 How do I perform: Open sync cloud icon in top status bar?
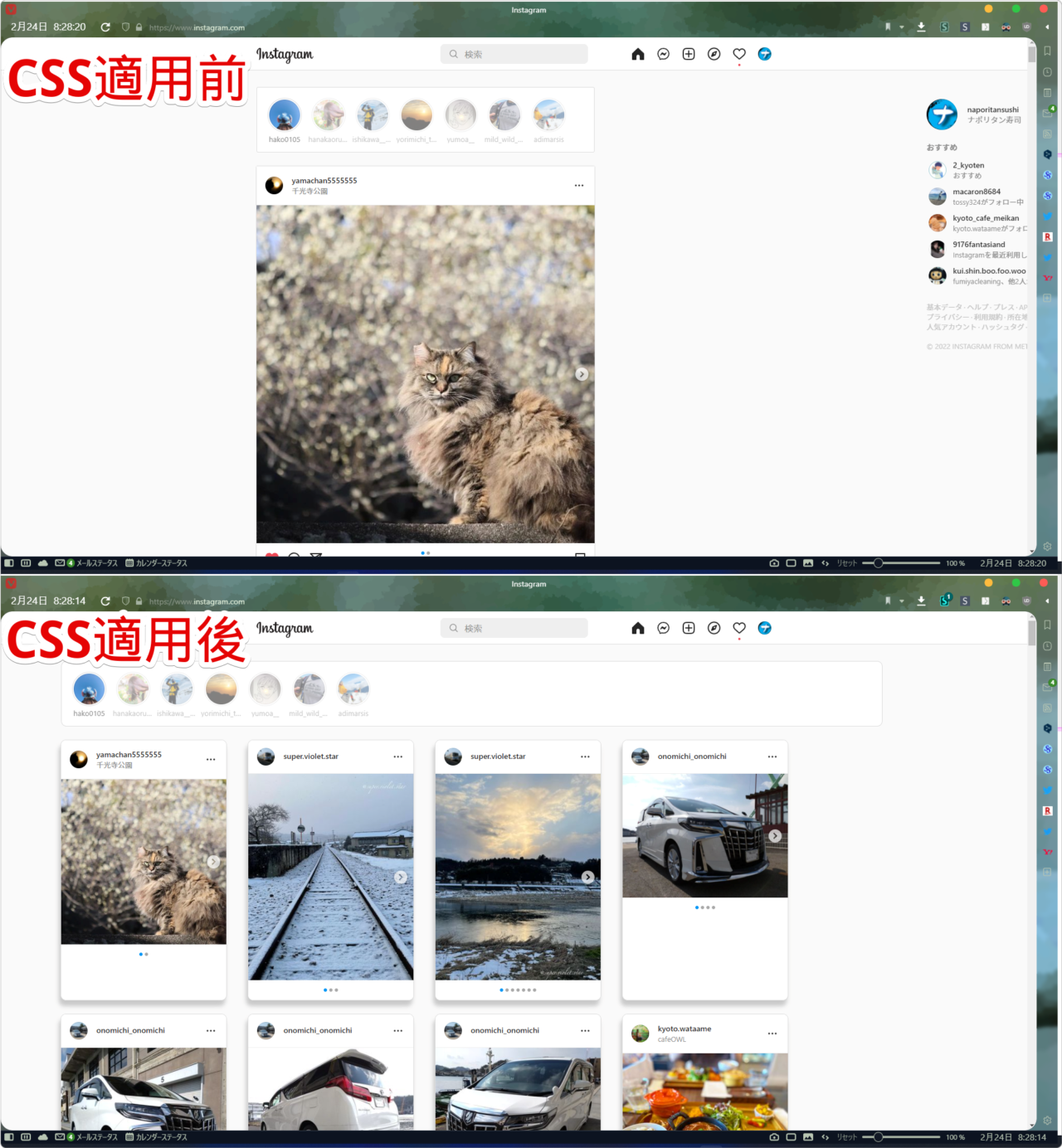(42, 563)
